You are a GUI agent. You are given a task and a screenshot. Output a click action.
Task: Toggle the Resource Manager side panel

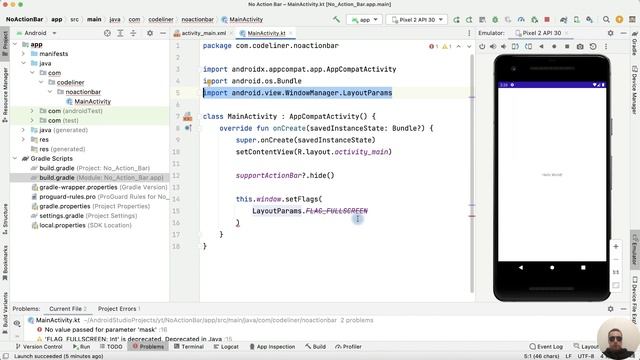click(x=5, y=95)
